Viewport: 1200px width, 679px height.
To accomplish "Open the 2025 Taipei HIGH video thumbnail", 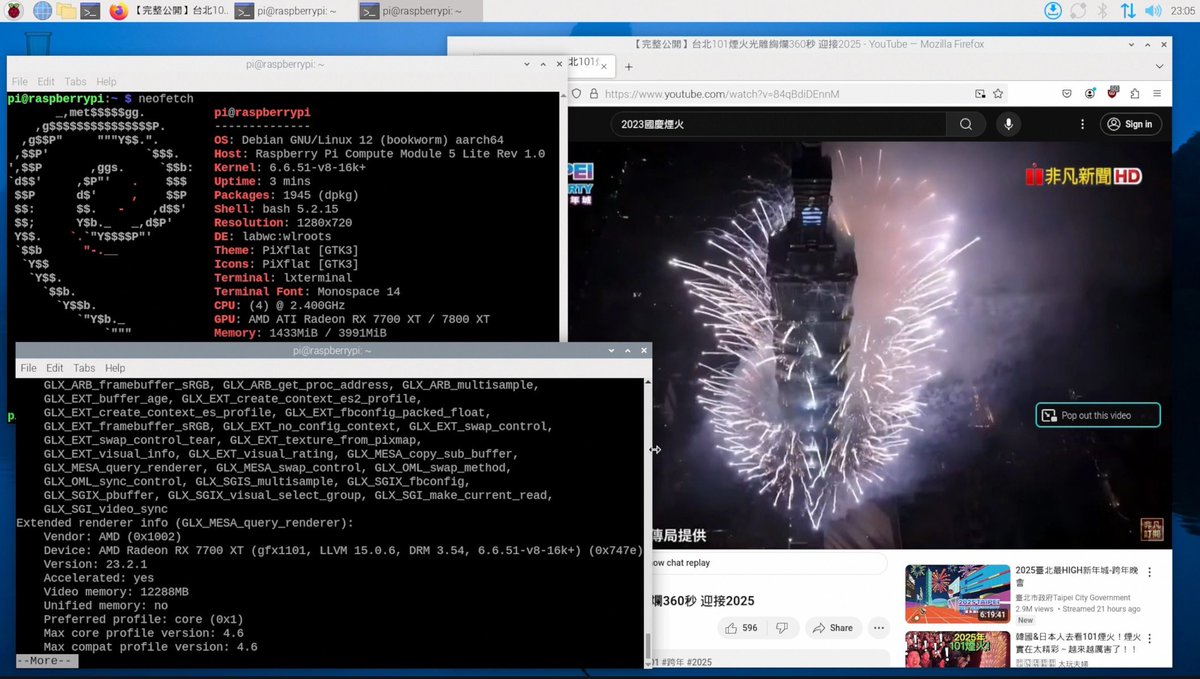I will point(957,593).
